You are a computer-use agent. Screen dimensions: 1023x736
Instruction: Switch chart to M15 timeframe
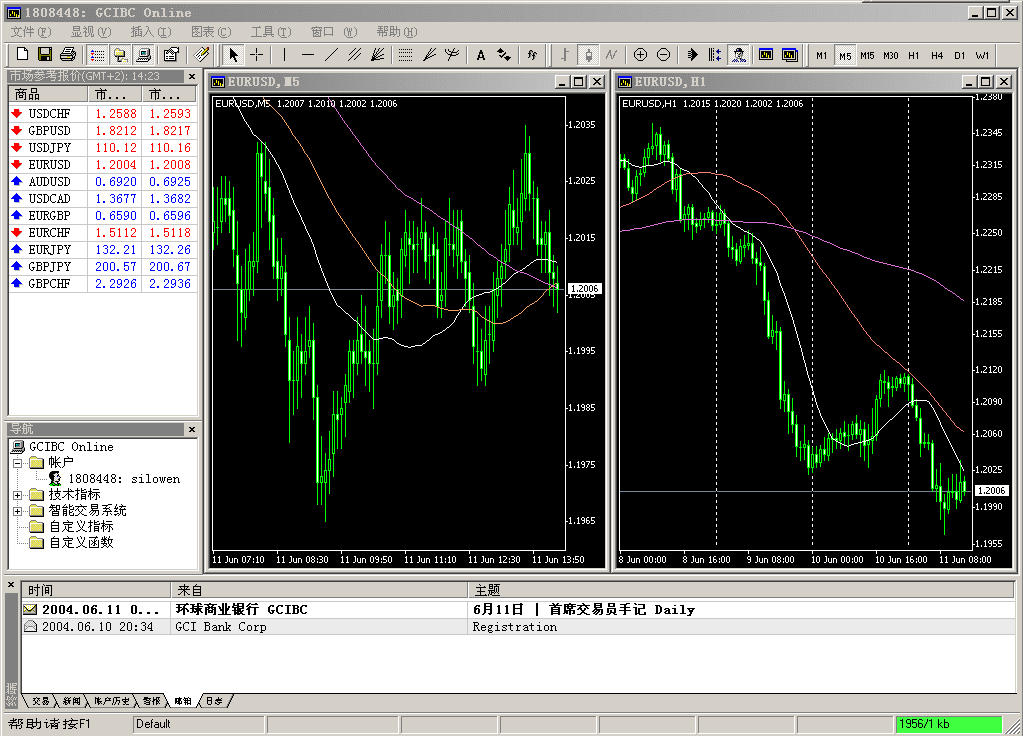point(867,55)
